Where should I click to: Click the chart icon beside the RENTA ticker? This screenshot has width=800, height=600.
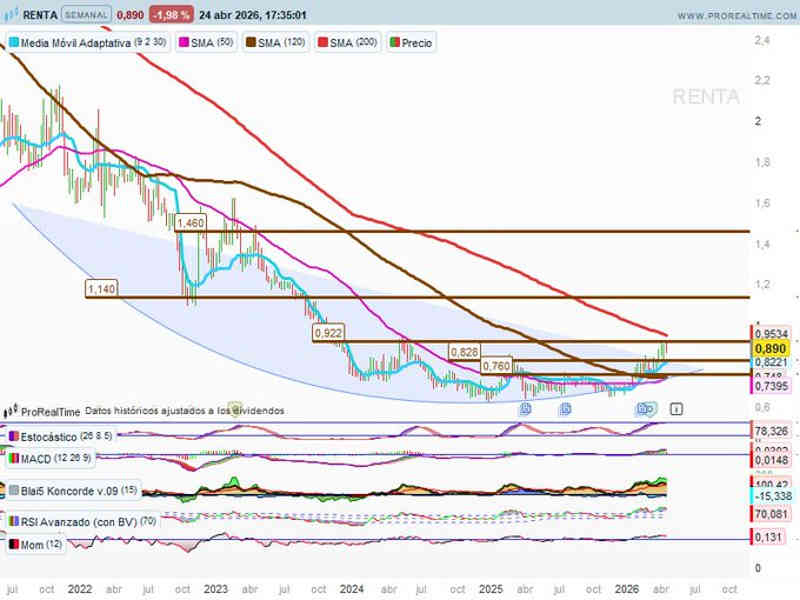(11, 16)
